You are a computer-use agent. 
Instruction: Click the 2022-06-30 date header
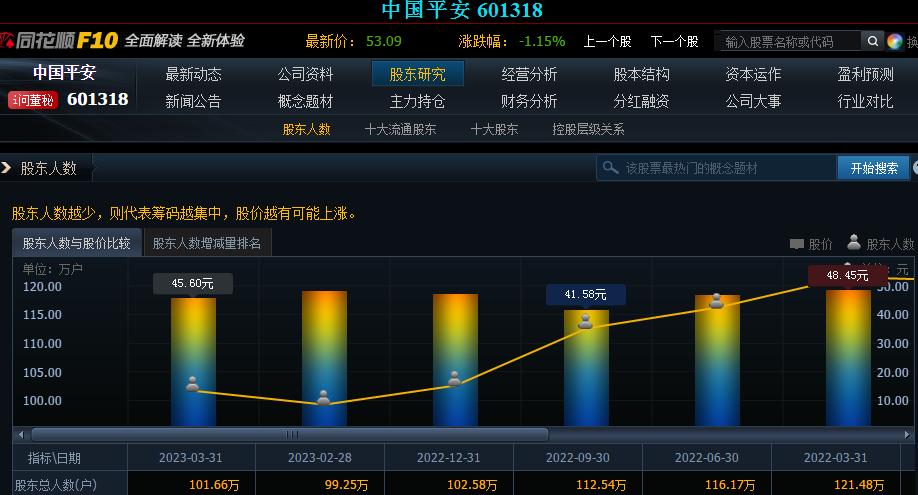tap(707, 458)
